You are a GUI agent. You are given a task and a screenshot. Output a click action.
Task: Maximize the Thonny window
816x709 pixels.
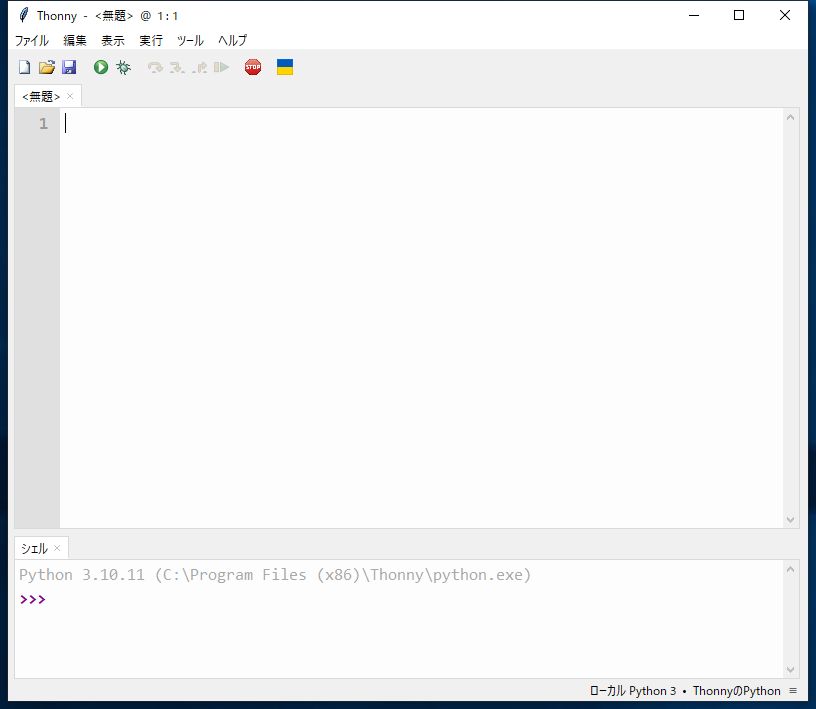(x=739, y=15)
